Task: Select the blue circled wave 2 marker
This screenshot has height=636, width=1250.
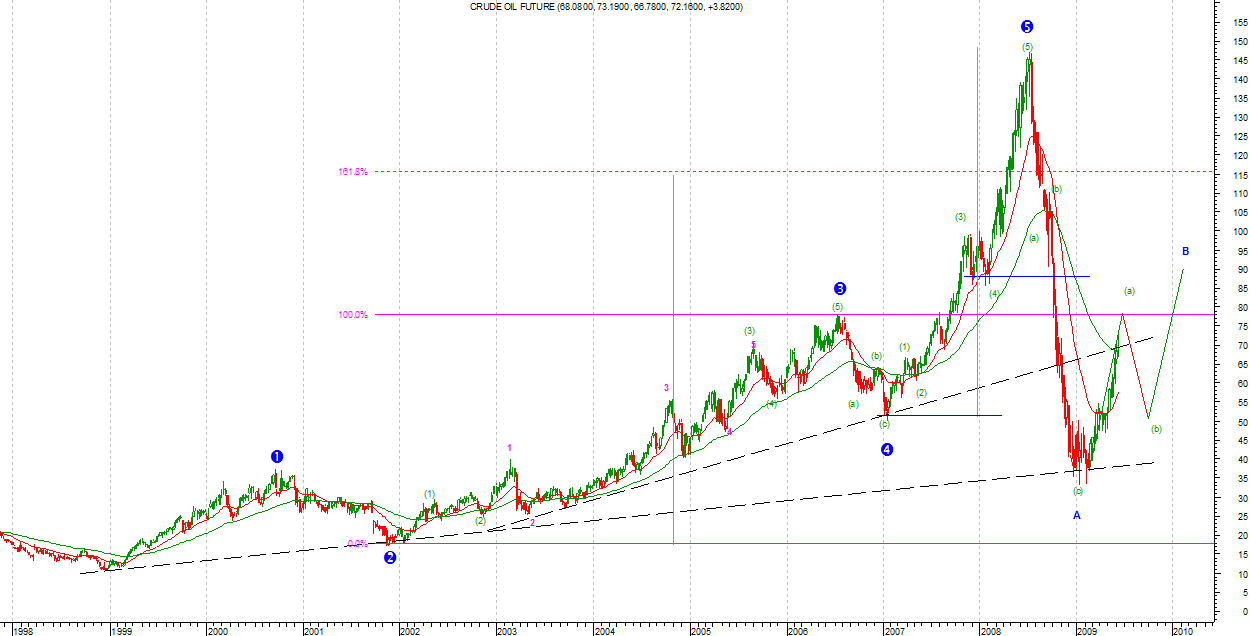Action: click(x=390, y=558)
